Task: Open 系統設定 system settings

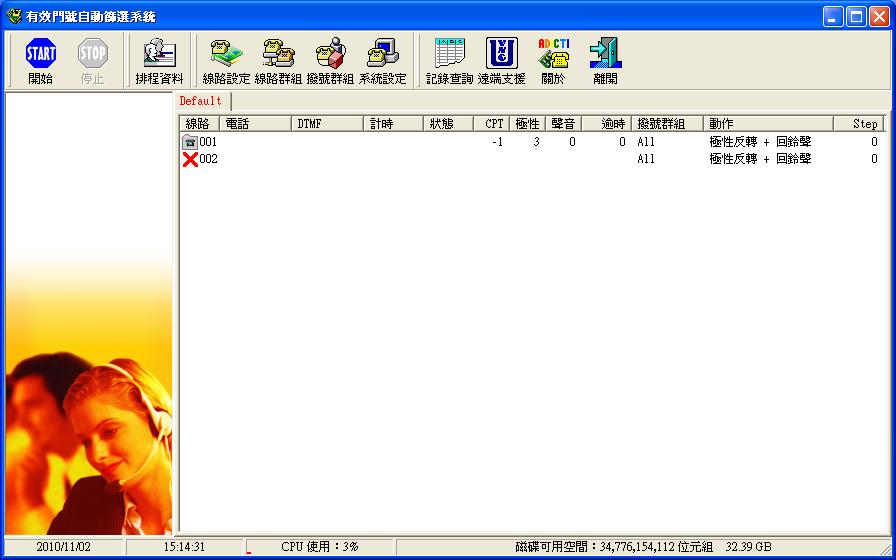Action: pyautogui.click(x=382, y=61)
